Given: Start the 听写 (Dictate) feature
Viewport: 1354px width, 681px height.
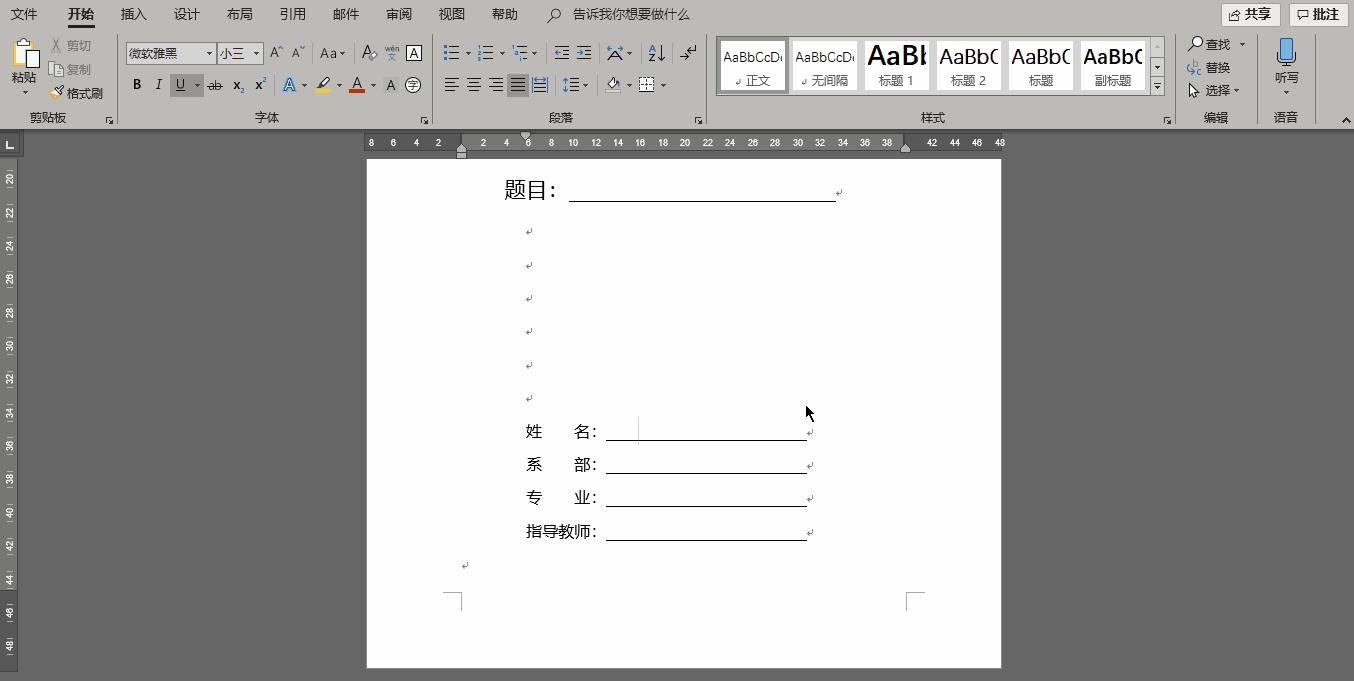Looking at the screenshot, I should [1286, 60].
